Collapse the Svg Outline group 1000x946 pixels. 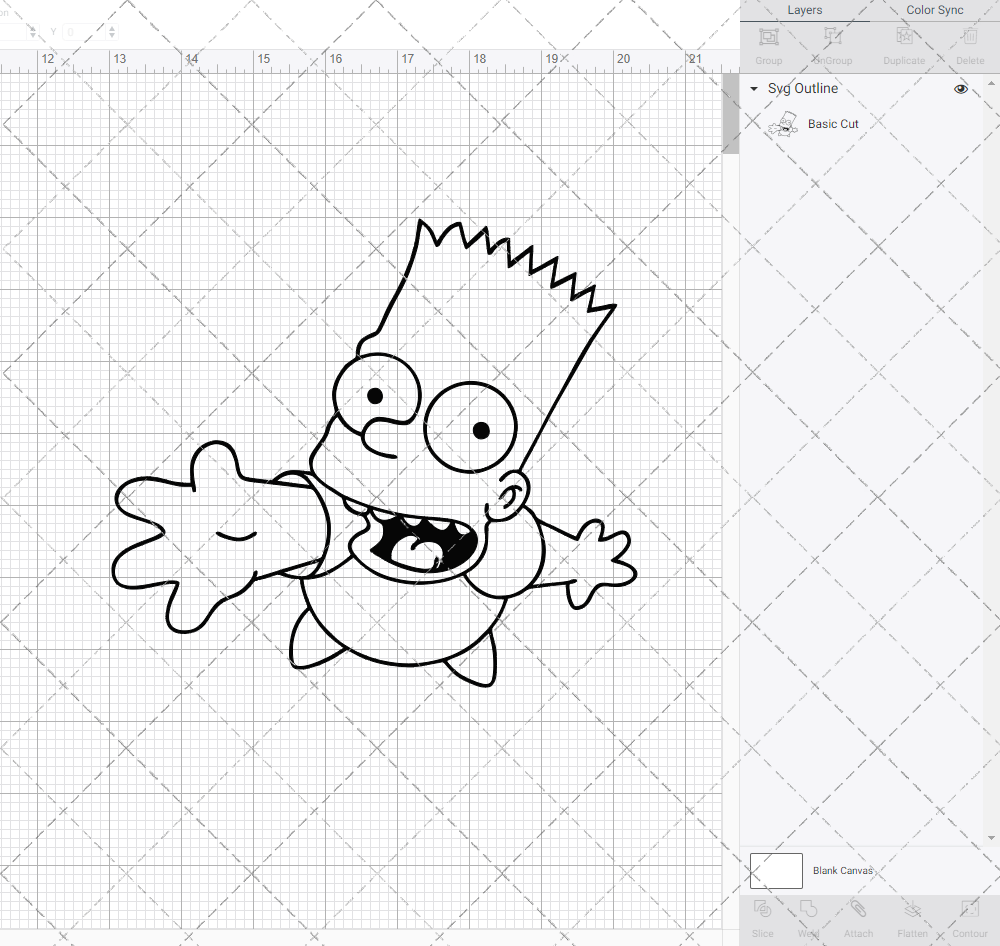pyautogui.click(x=753, y=88)
